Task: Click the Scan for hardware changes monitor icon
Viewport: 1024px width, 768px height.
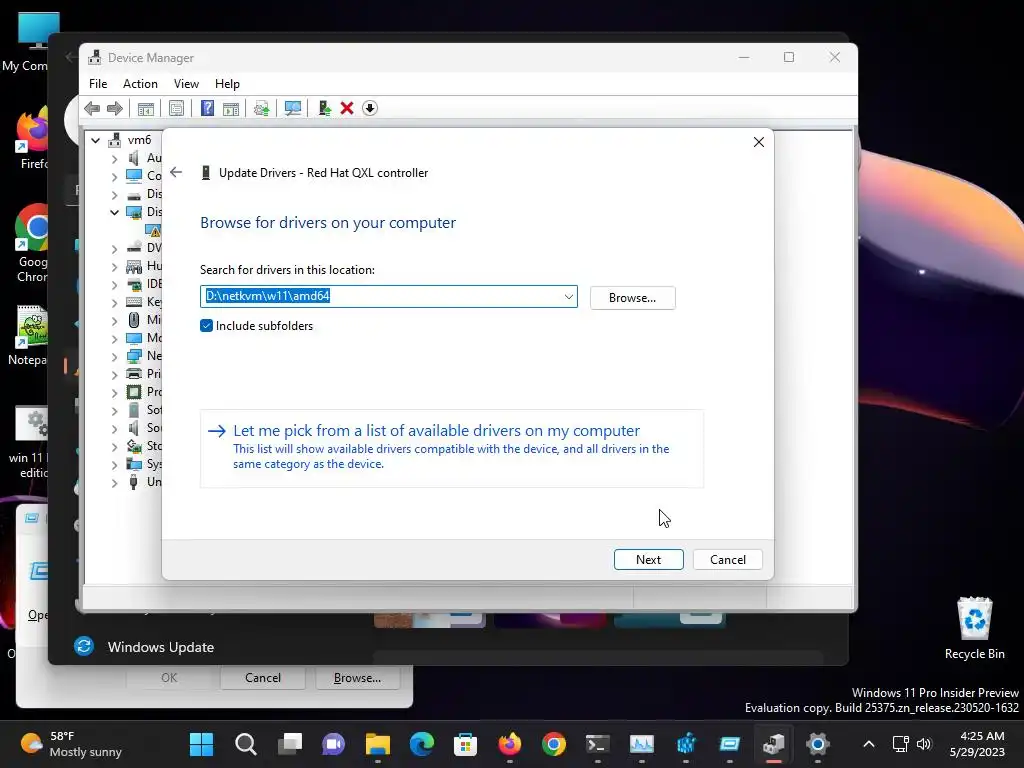Action: (293, 108)
